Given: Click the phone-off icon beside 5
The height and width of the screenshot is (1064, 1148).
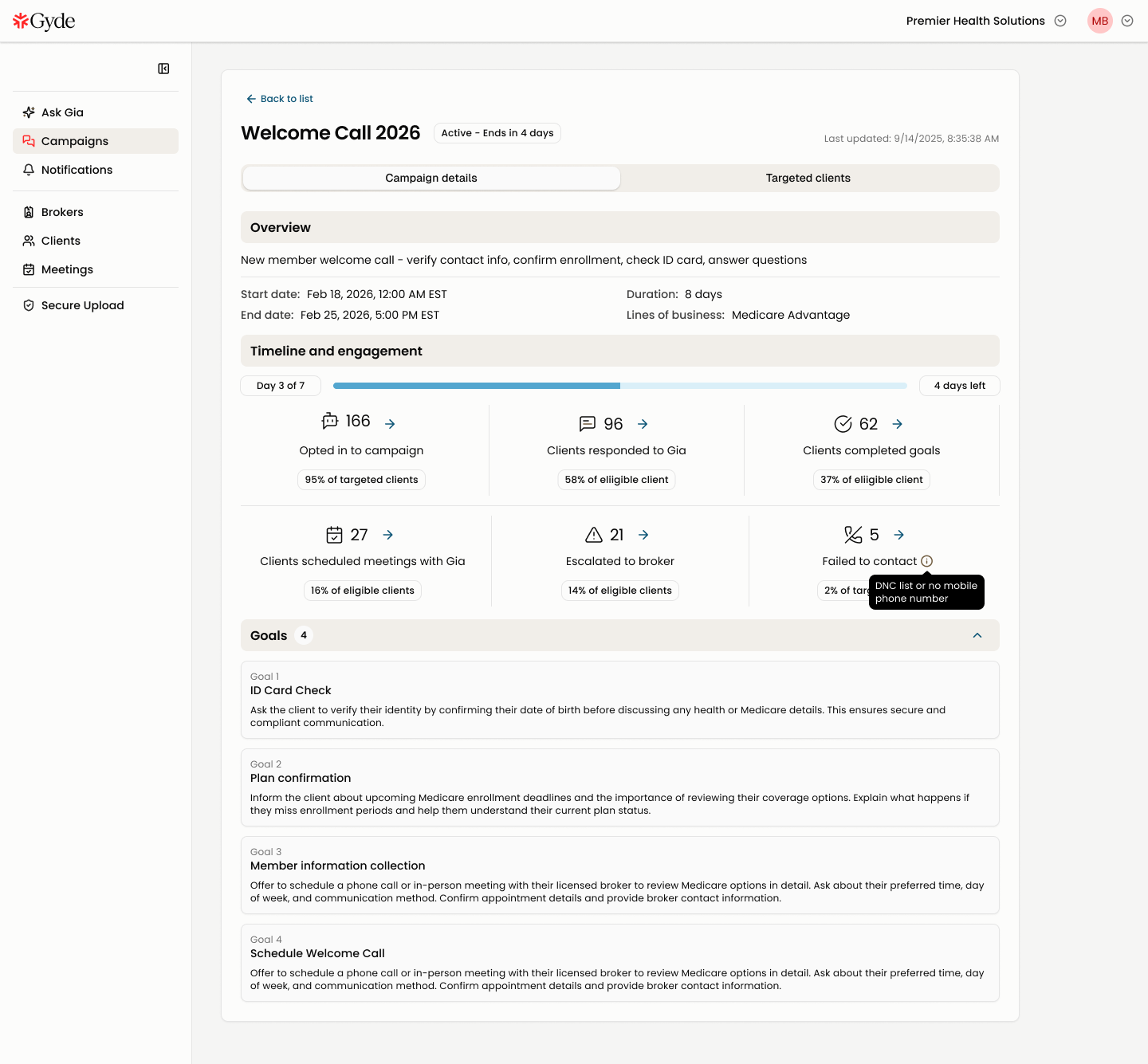Looking at the screenshot, I should click(x=853, y=535).
